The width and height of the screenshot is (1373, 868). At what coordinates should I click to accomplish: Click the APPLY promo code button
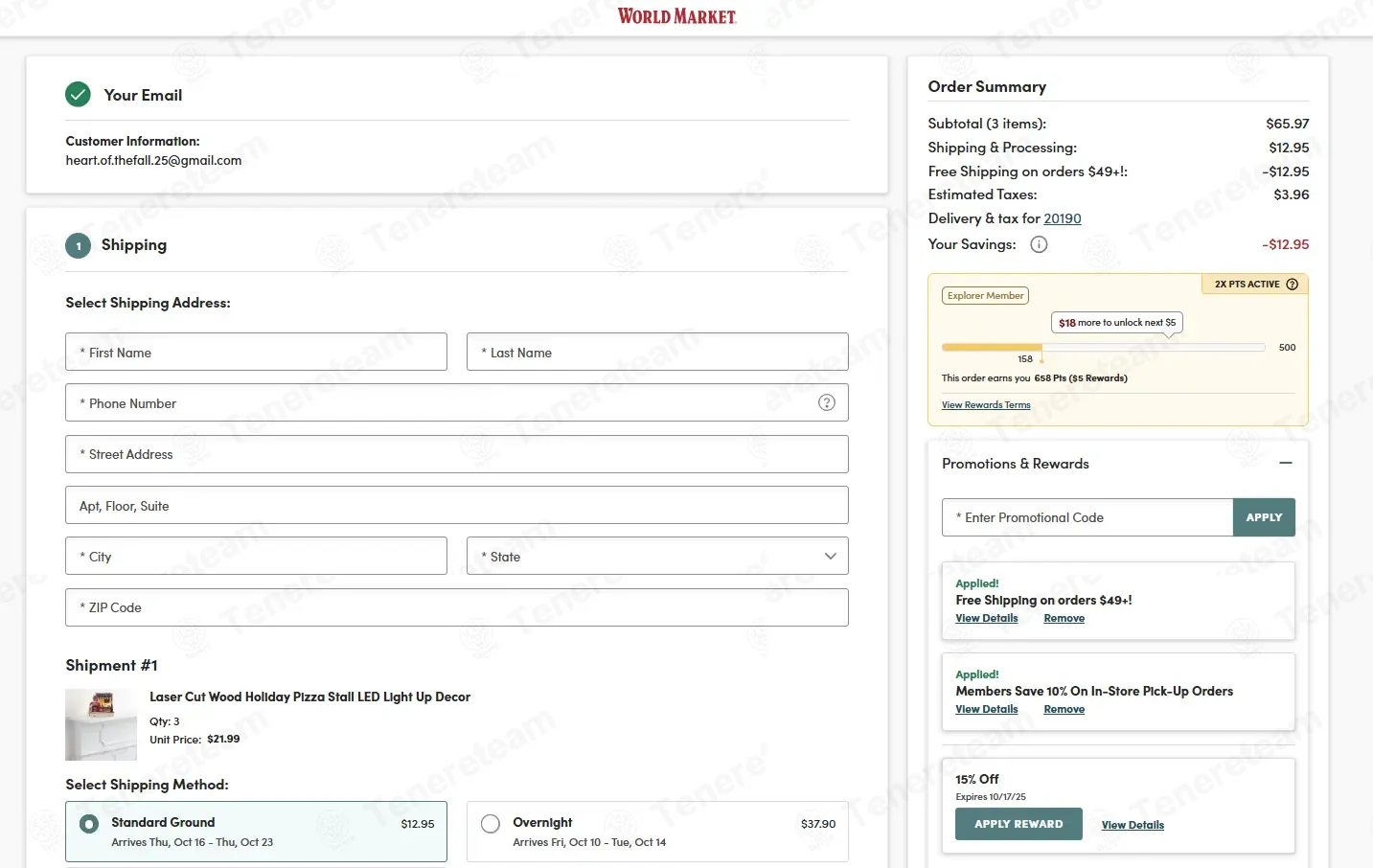[x=1264, y=517]
